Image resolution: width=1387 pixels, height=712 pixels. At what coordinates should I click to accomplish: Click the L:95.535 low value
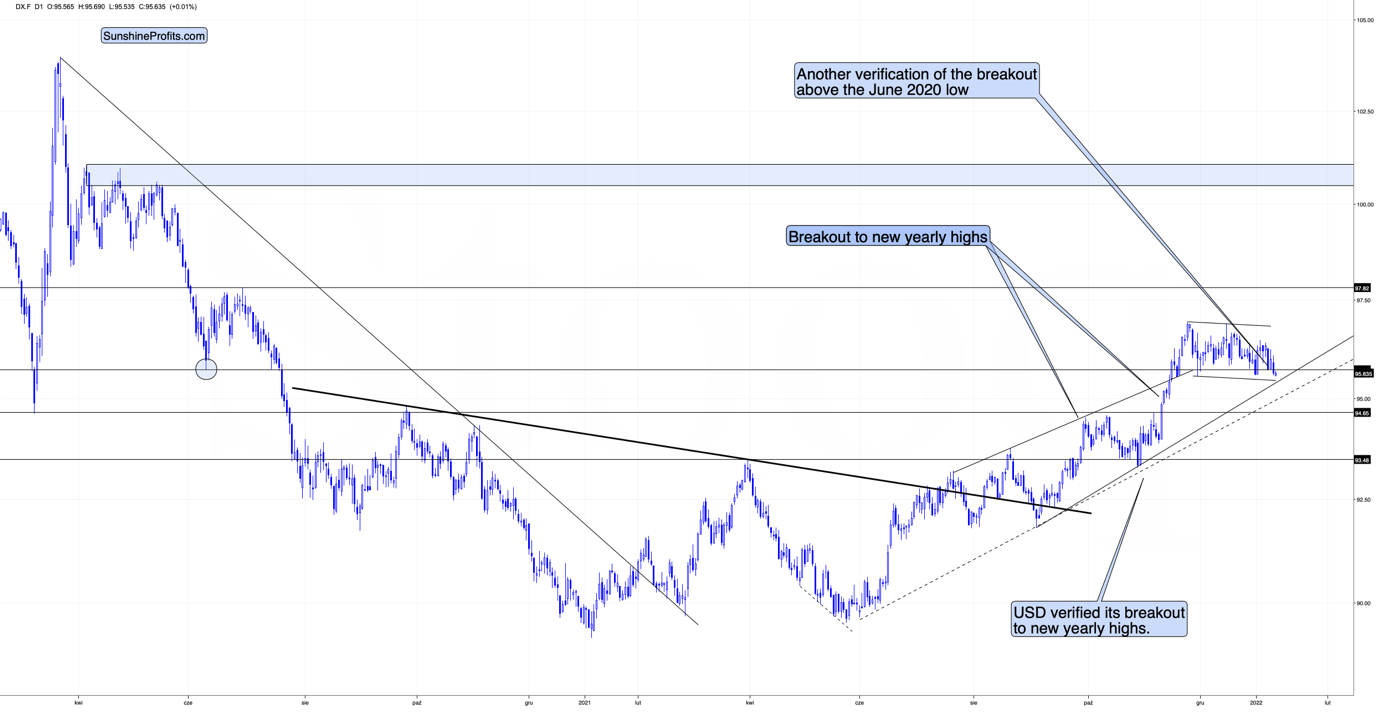pyautogui.click(x=122, y=7)
